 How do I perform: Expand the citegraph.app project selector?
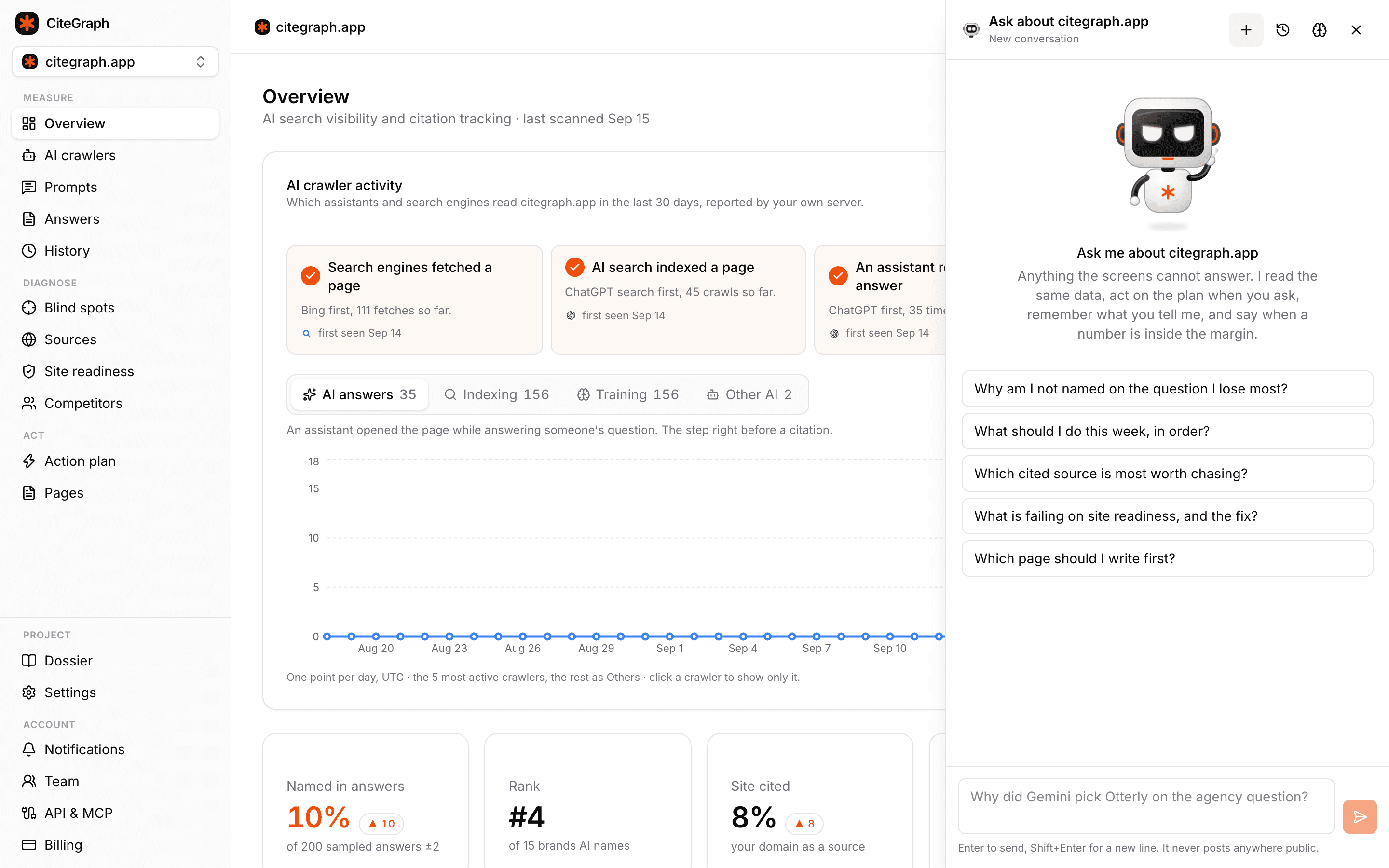coord(115,61)
